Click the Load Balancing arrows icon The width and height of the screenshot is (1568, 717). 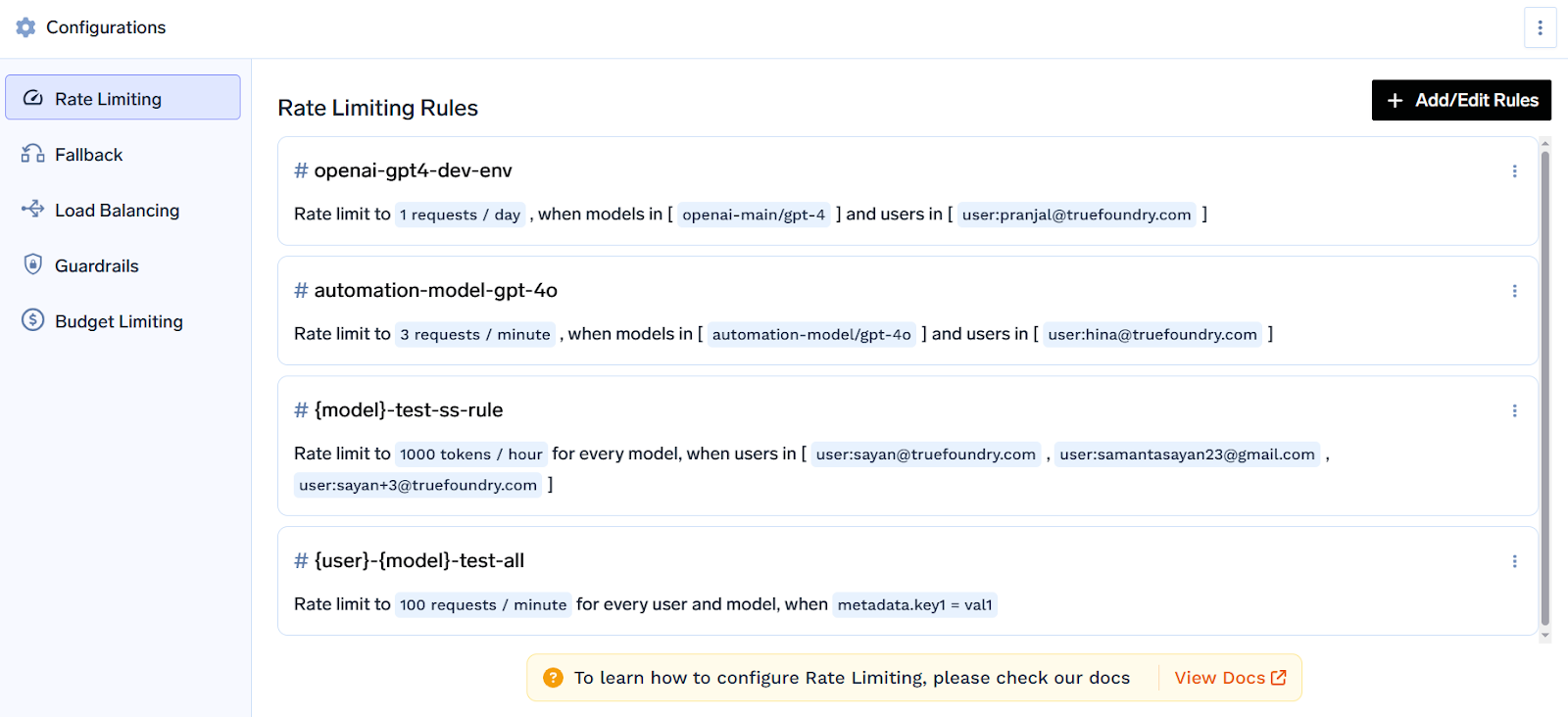coord(33,209)
